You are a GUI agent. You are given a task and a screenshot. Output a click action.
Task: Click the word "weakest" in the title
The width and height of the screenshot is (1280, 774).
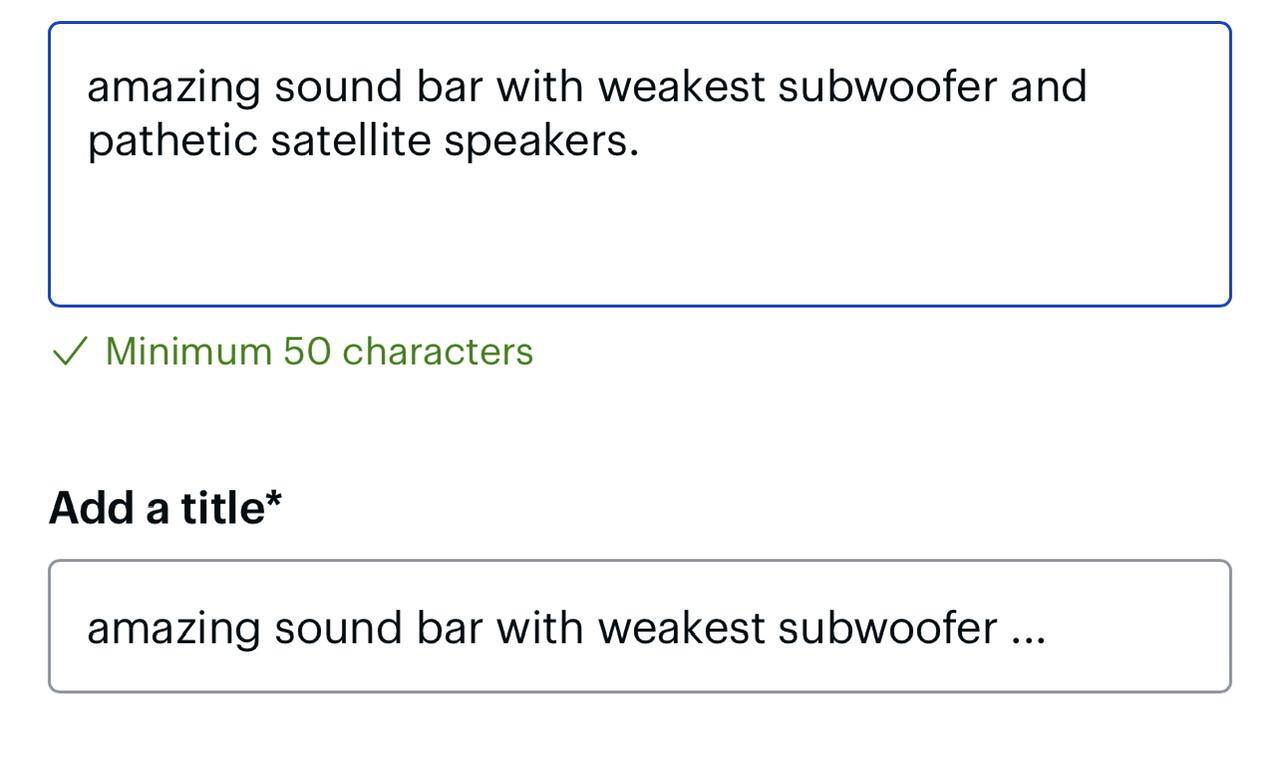681,628
